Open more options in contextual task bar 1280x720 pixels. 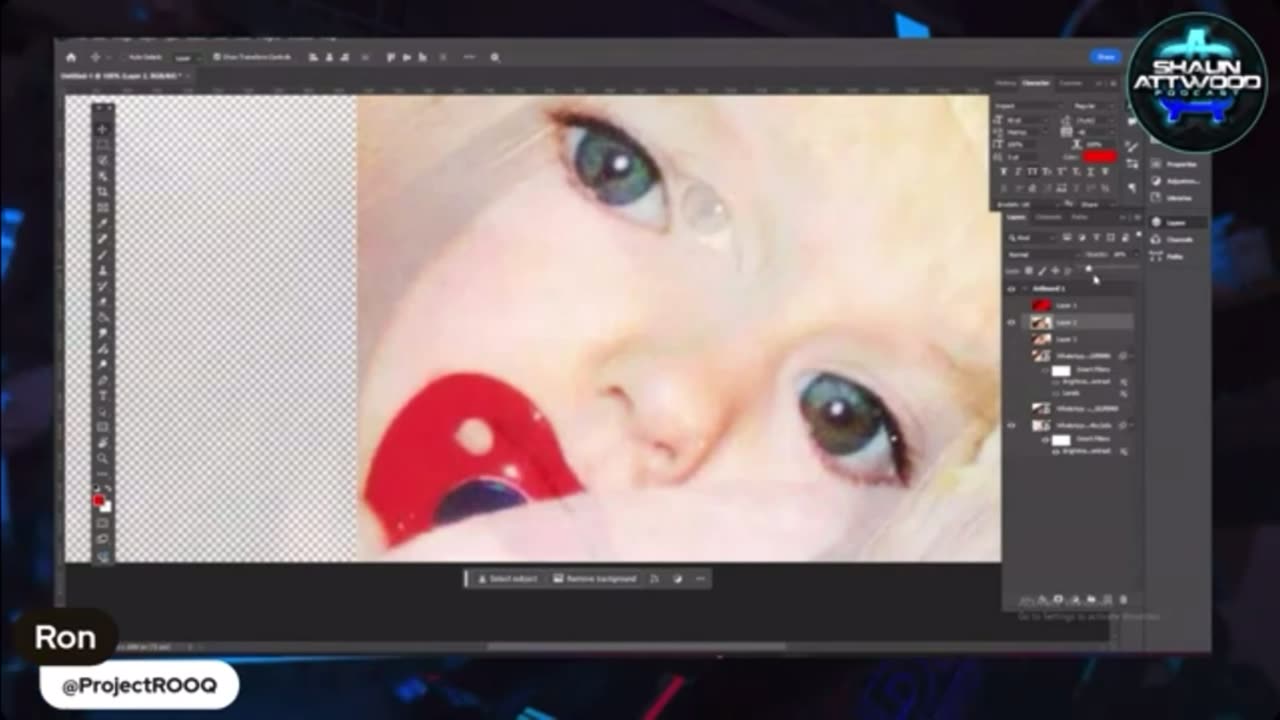click(700, 578)
